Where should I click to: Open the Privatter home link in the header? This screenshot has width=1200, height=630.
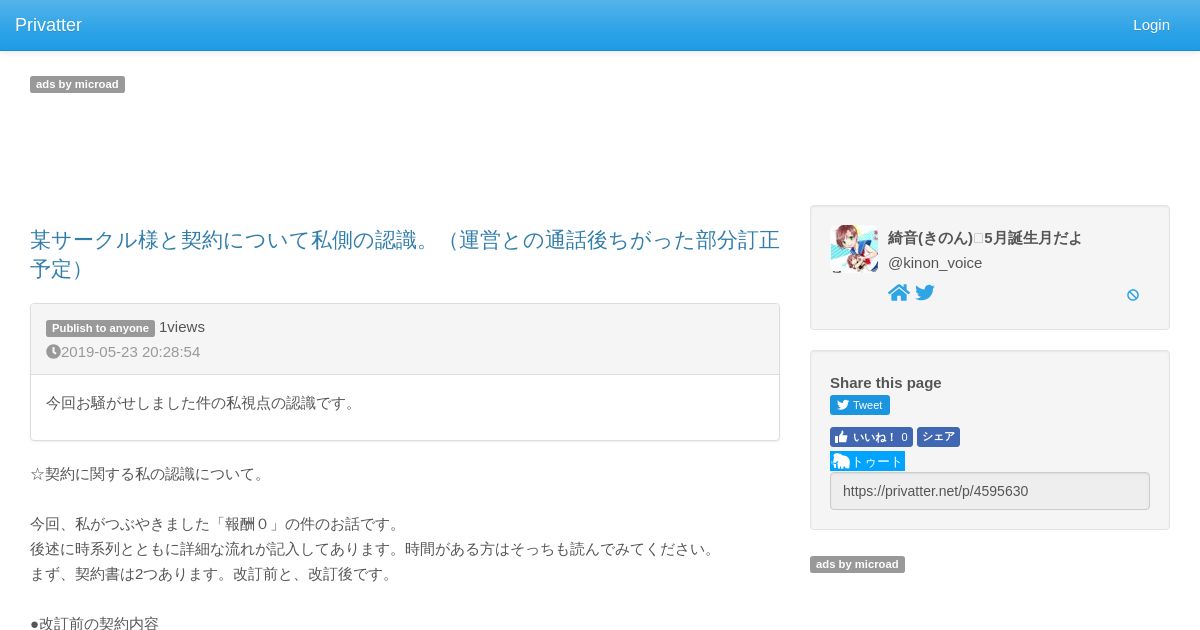tap(48, 25)
